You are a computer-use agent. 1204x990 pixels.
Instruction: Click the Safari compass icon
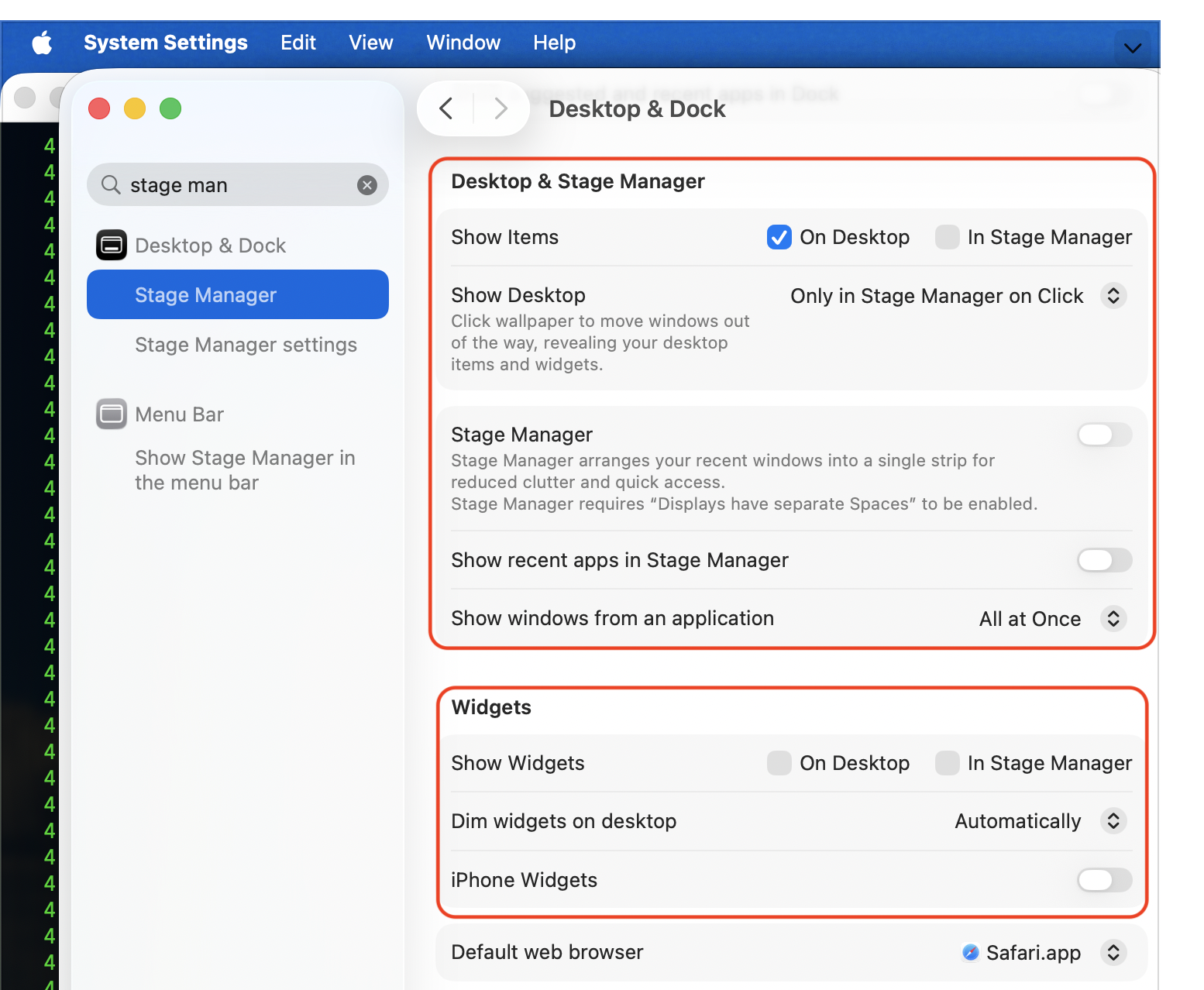pyautogui.click(x=970, y=952)
